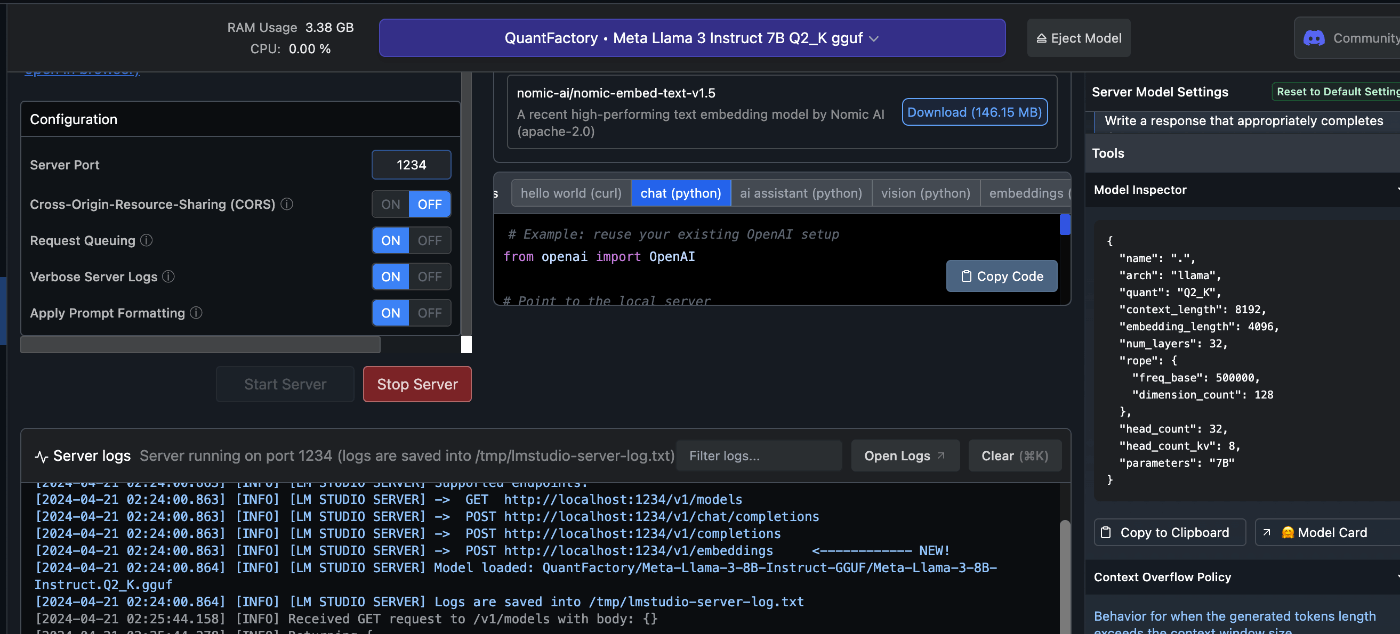This screenshot has width=1400, height=634.
Task: Open the QuantFactory Meta Llama 3 model selector
Action: coord(692,38)
